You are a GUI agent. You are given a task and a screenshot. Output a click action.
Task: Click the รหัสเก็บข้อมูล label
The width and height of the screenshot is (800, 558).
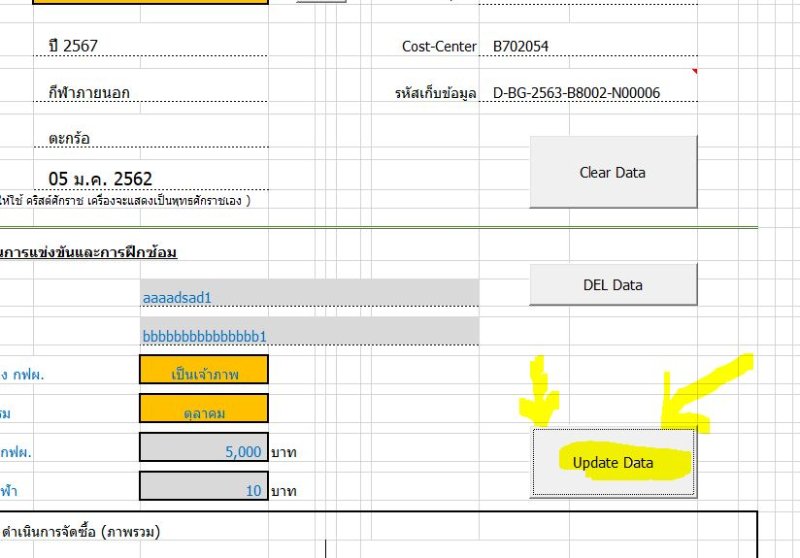(435, 93)
